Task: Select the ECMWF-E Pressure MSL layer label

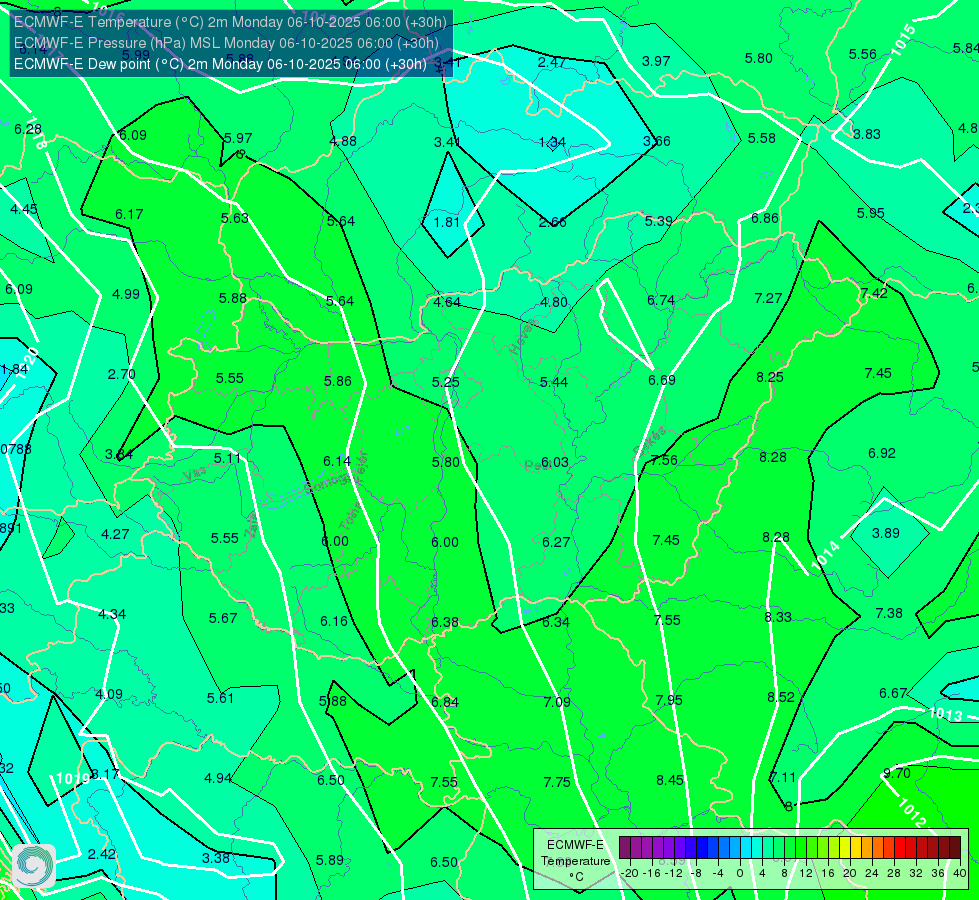Action: (226, 43)
